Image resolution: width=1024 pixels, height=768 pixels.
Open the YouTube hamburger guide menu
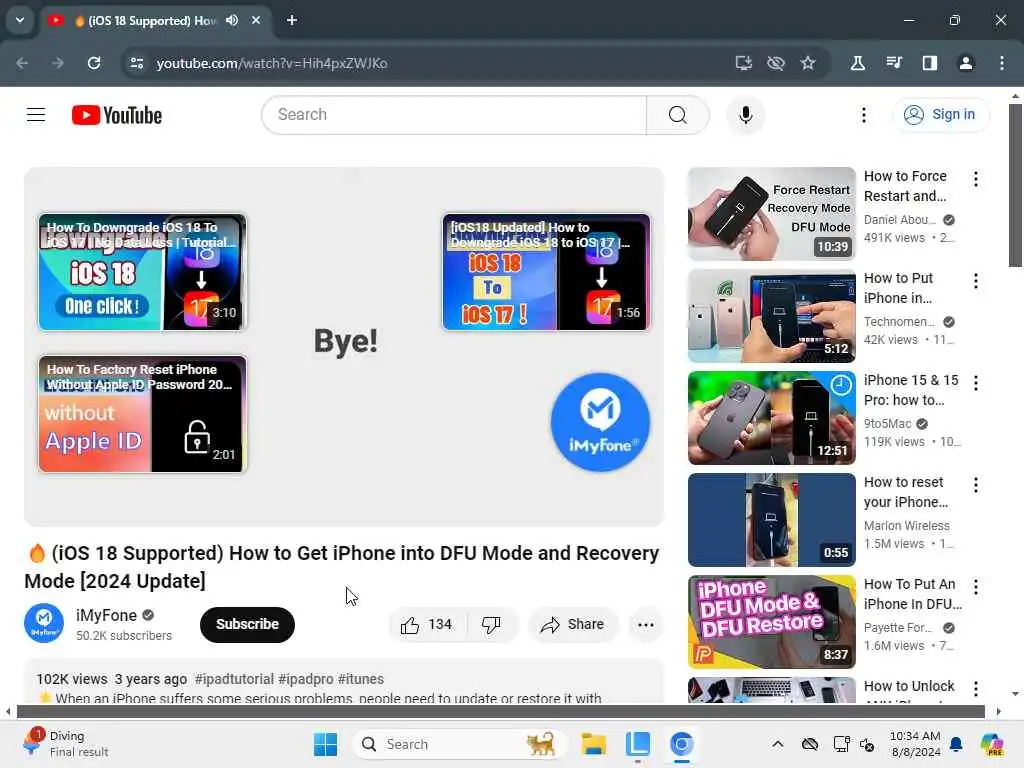click(36, 115)
